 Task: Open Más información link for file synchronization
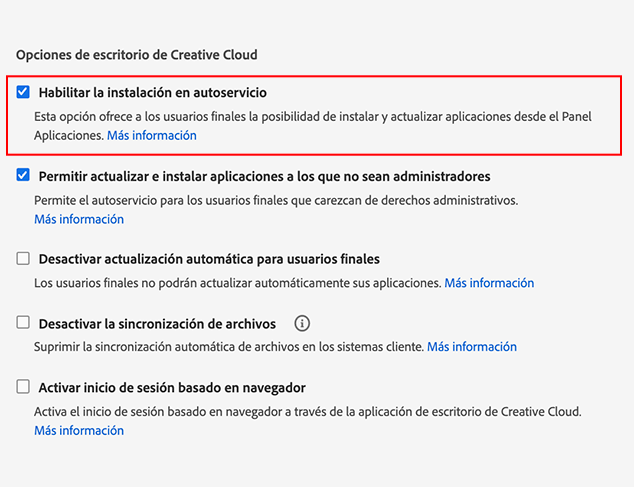click(x=472, y=347)
